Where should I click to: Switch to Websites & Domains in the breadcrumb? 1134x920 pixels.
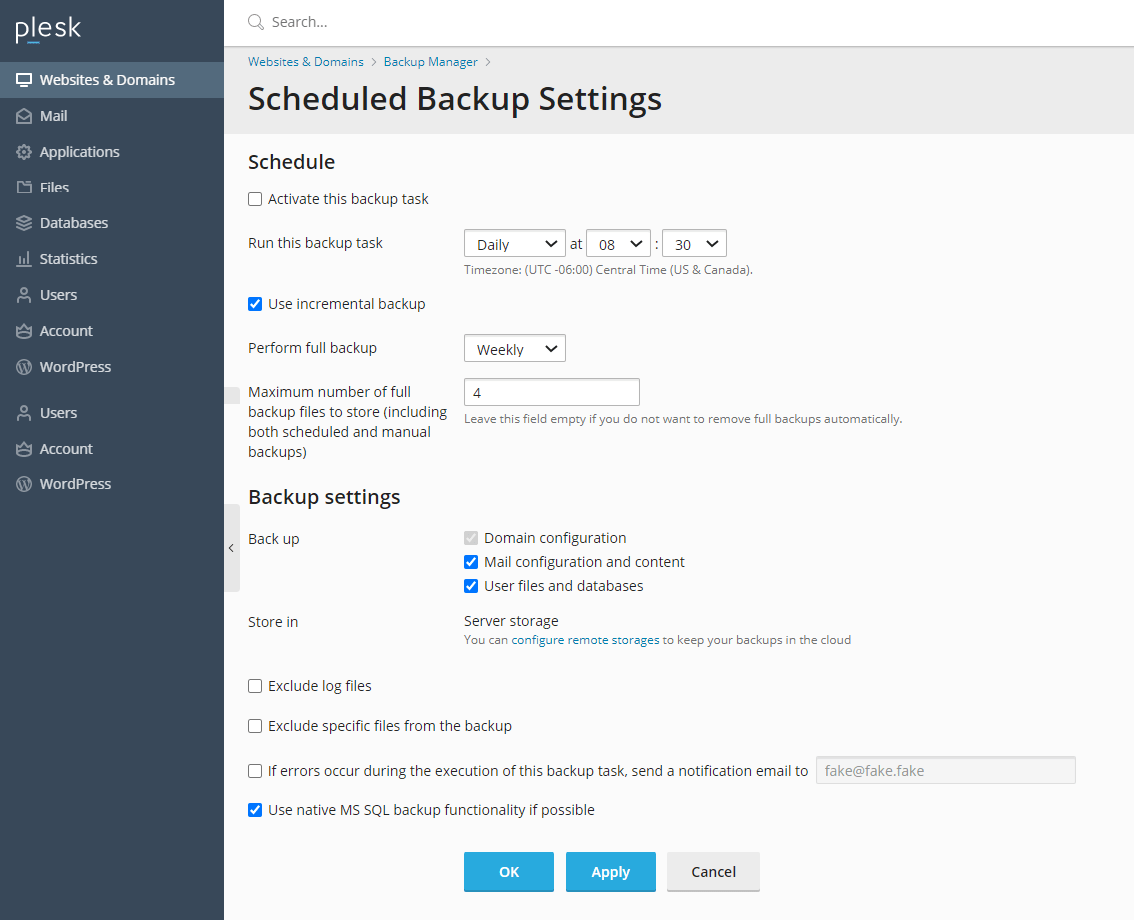click(305, 61)
